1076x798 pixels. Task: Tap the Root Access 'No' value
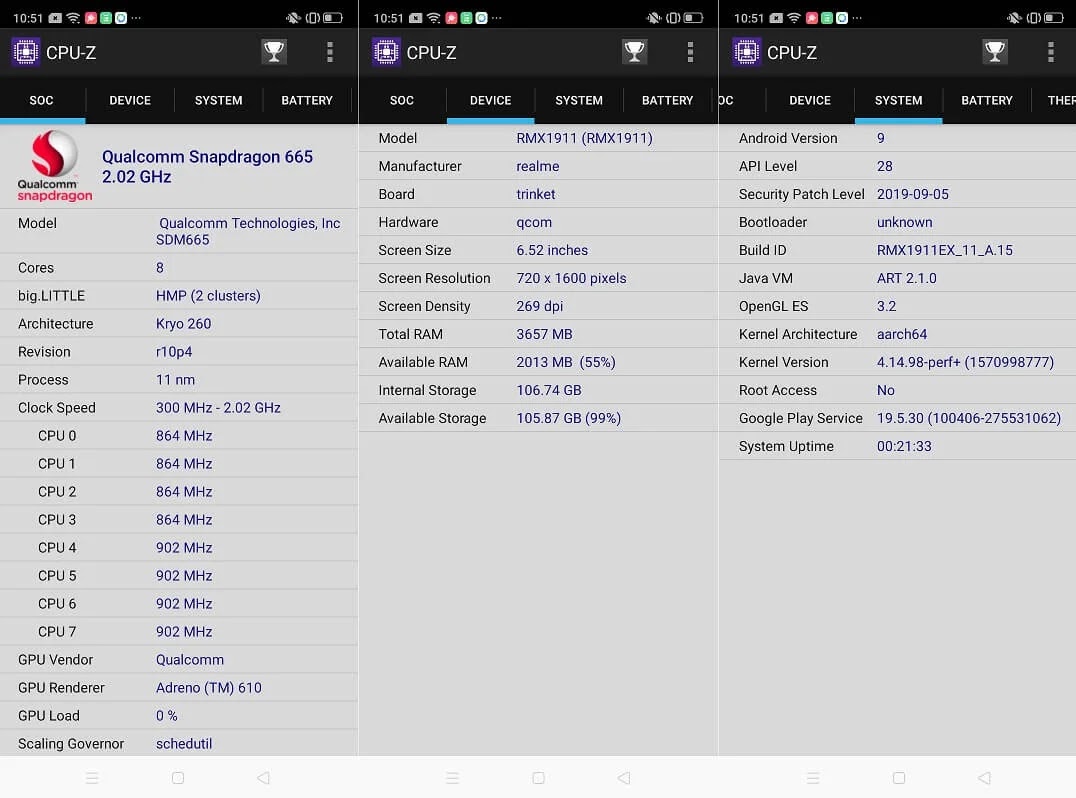885,390
